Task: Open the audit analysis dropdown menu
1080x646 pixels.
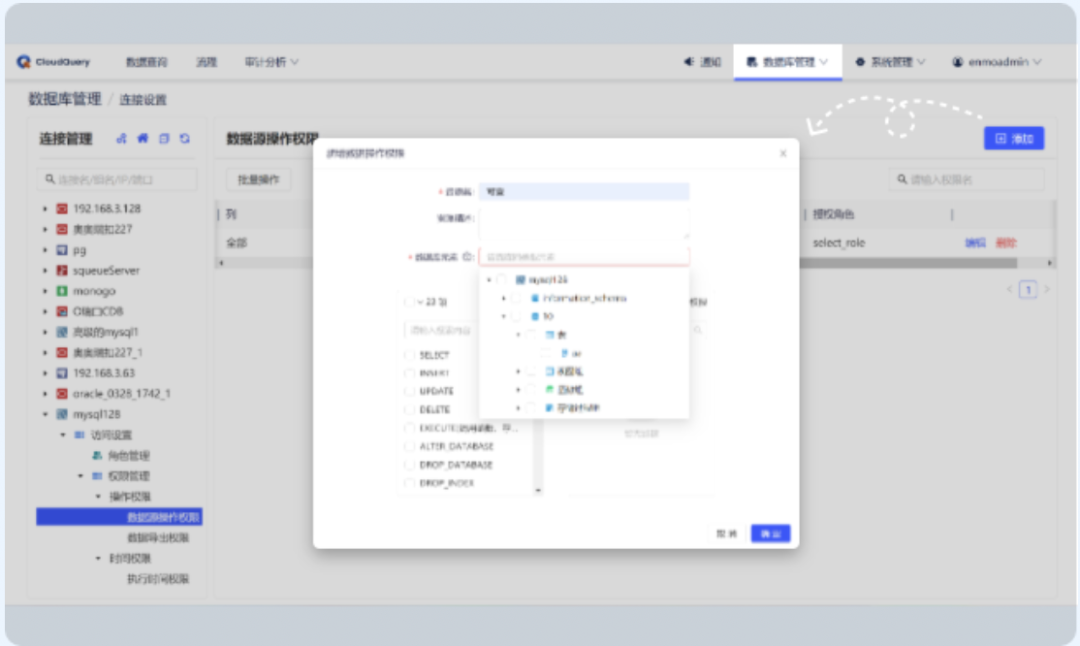Action: pos(271,62)
